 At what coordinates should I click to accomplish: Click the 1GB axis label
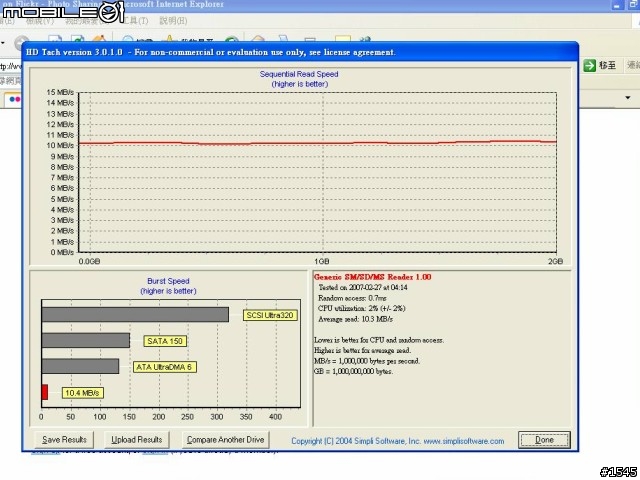pyautogui.click(x=322, y=261)
